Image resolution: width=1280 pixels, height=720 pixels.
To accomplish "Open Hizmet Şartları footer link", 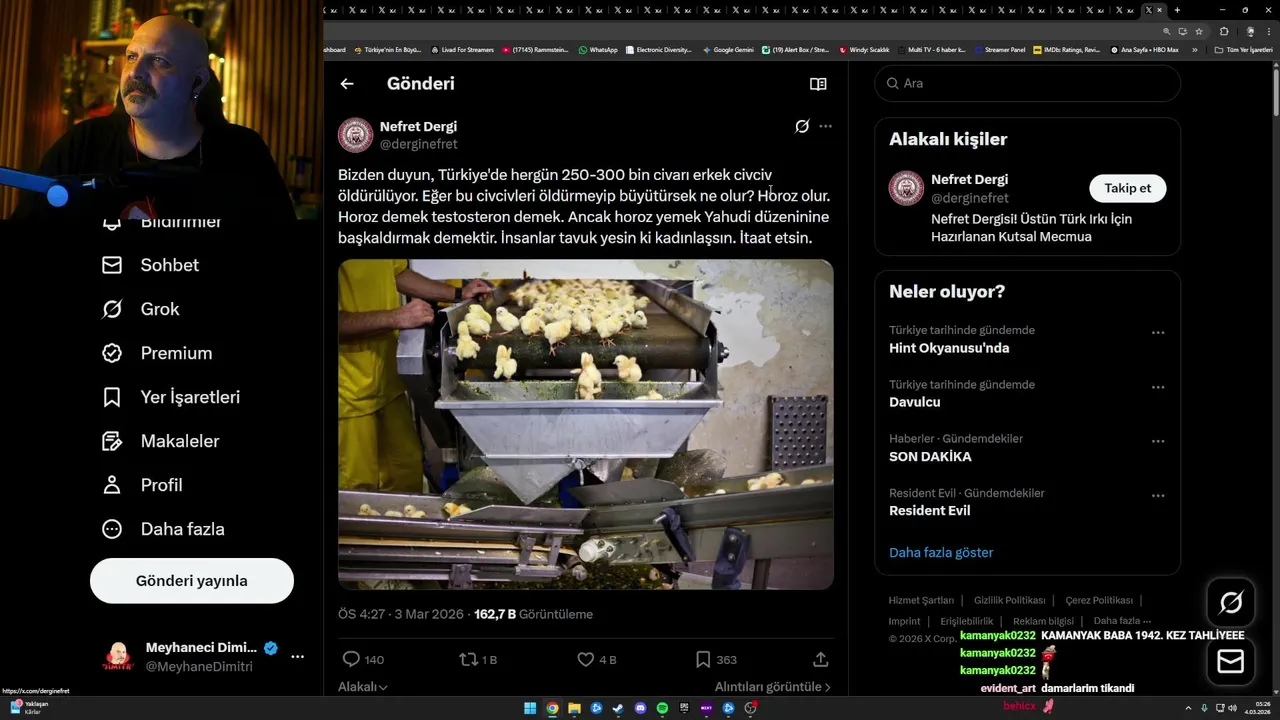I will pos(921,600).
